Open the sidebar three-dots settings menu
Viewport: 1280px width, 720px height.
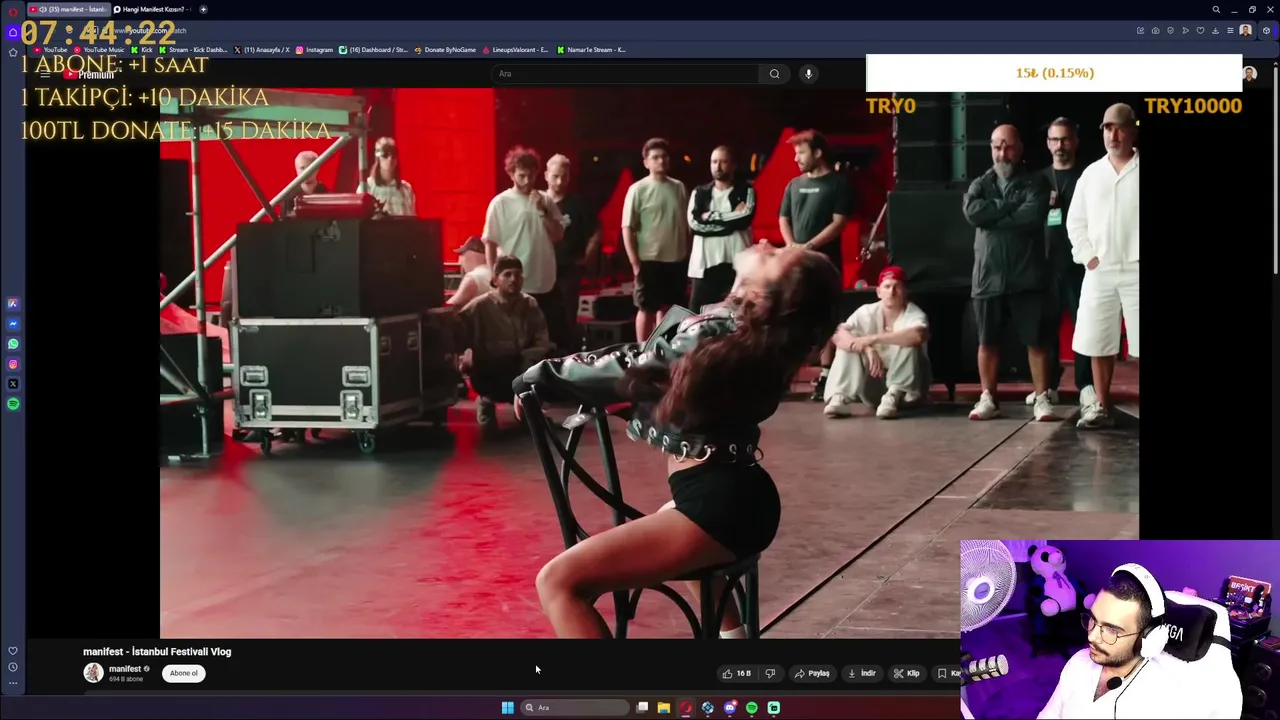13,683
